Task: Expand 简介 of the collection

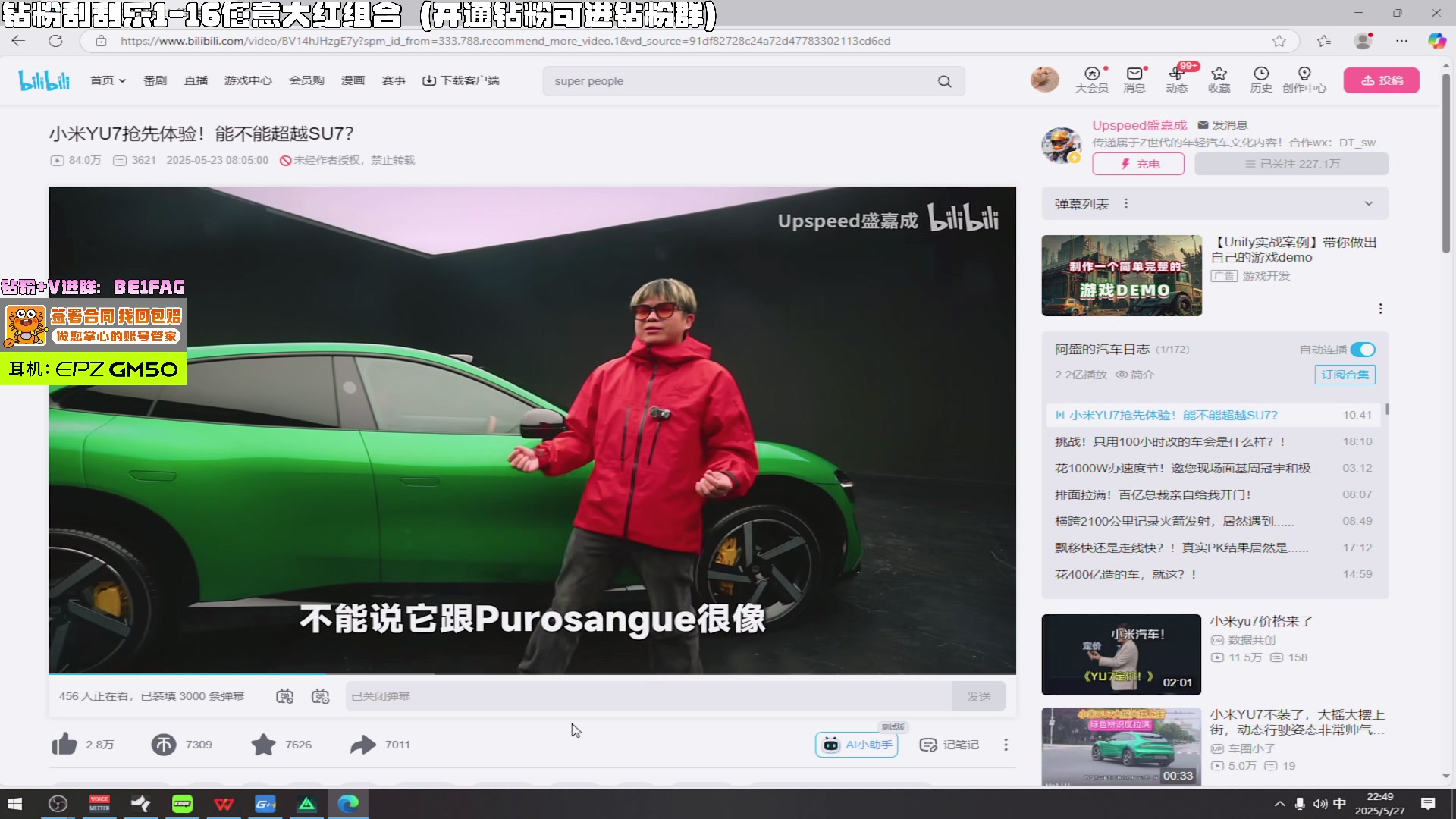Action: 1135,375
